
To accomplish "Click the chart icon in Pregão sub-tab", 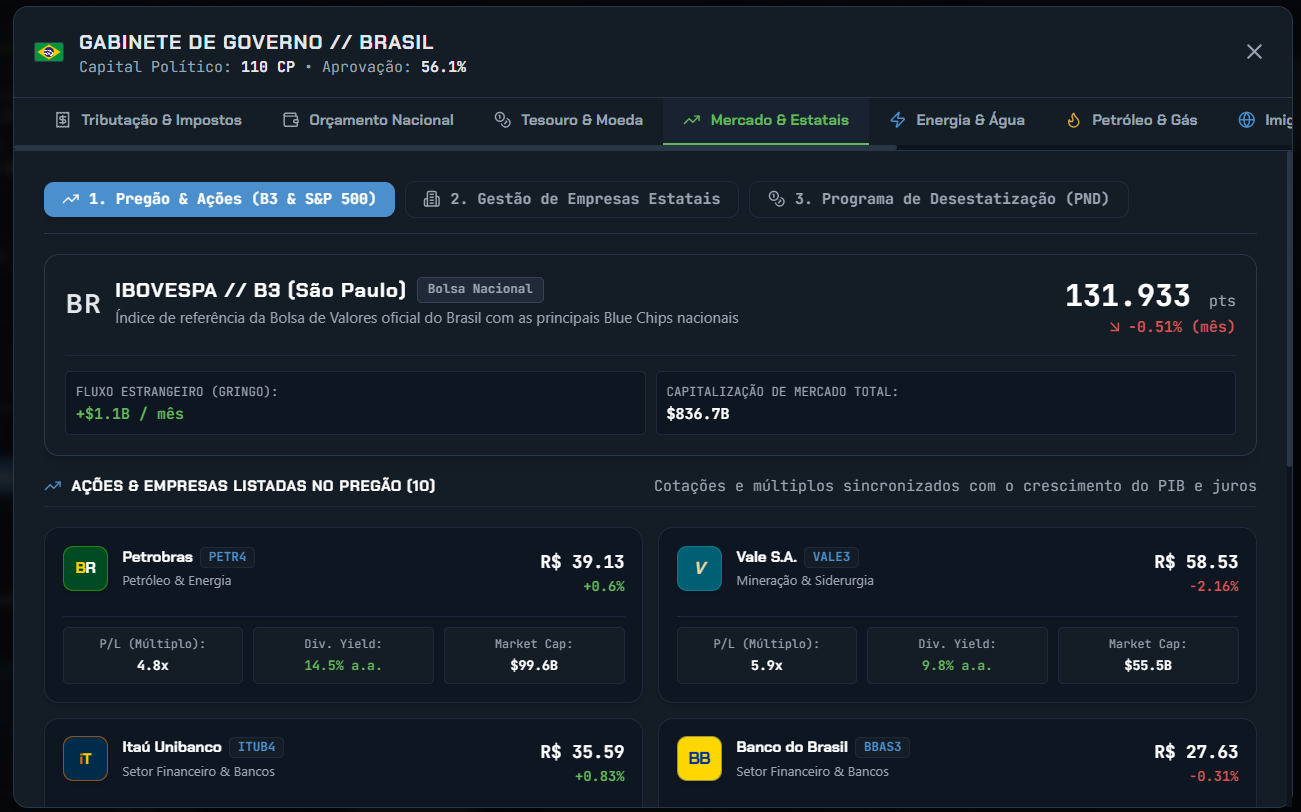I will click(x=70, y=199).
